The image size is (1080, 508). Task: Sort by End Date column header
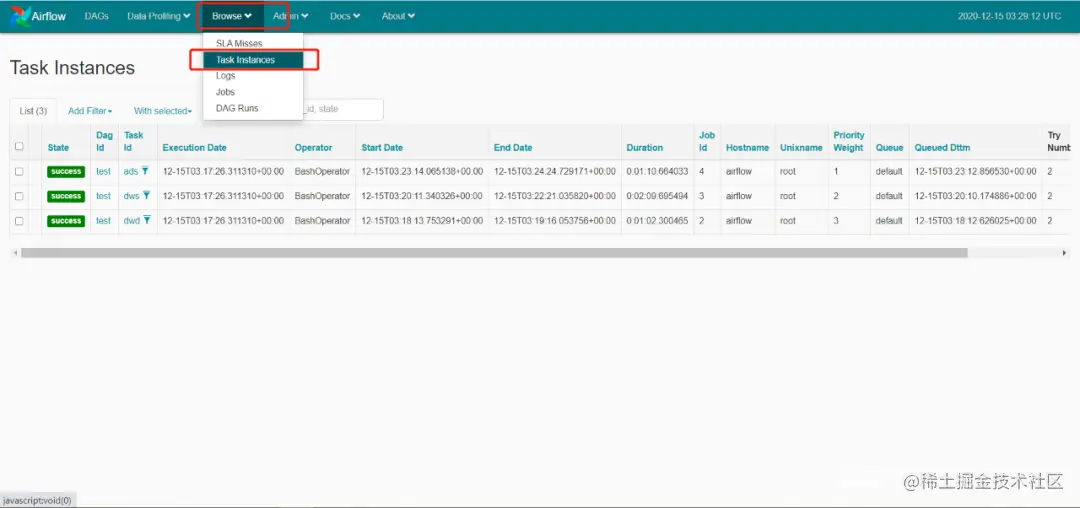click(513, 147)
